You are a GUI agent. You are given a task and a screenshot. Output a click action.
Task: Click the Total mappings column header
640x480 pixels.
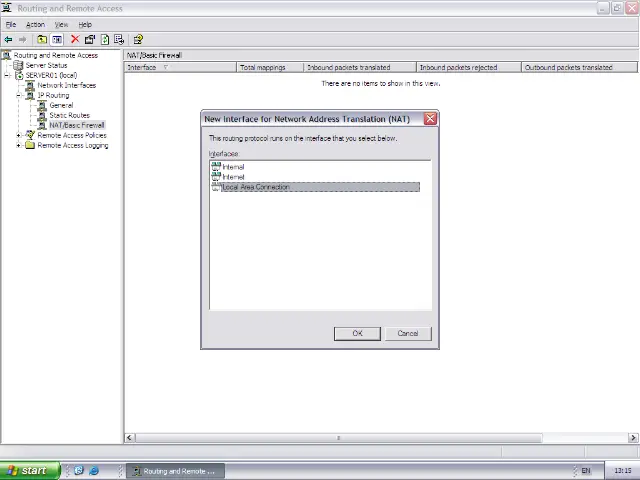pyautogui.click(x=270, y=67)
